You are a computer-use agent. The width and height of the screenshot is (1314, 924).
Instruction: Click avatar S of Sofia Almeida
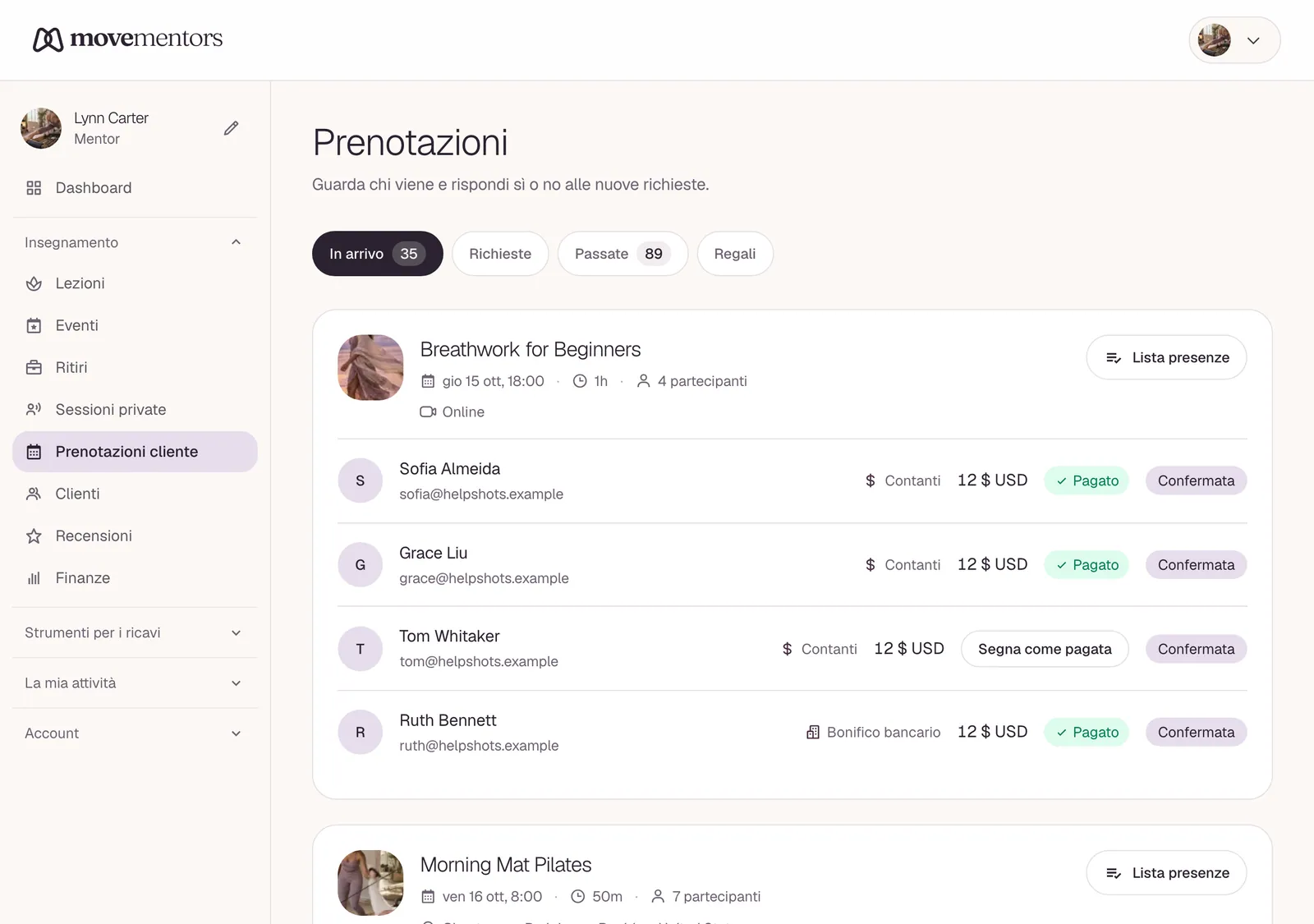(361, 480)
